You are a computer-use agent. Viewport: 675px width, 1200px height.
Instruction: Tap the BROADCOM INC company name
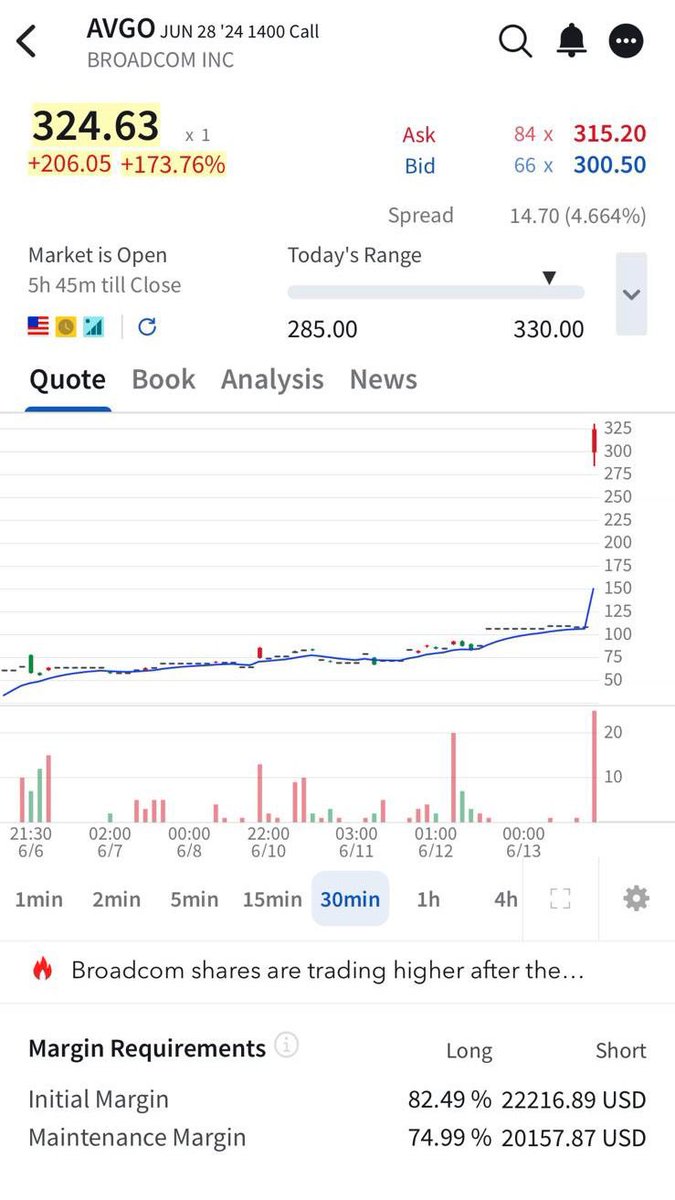pos(160,60)
